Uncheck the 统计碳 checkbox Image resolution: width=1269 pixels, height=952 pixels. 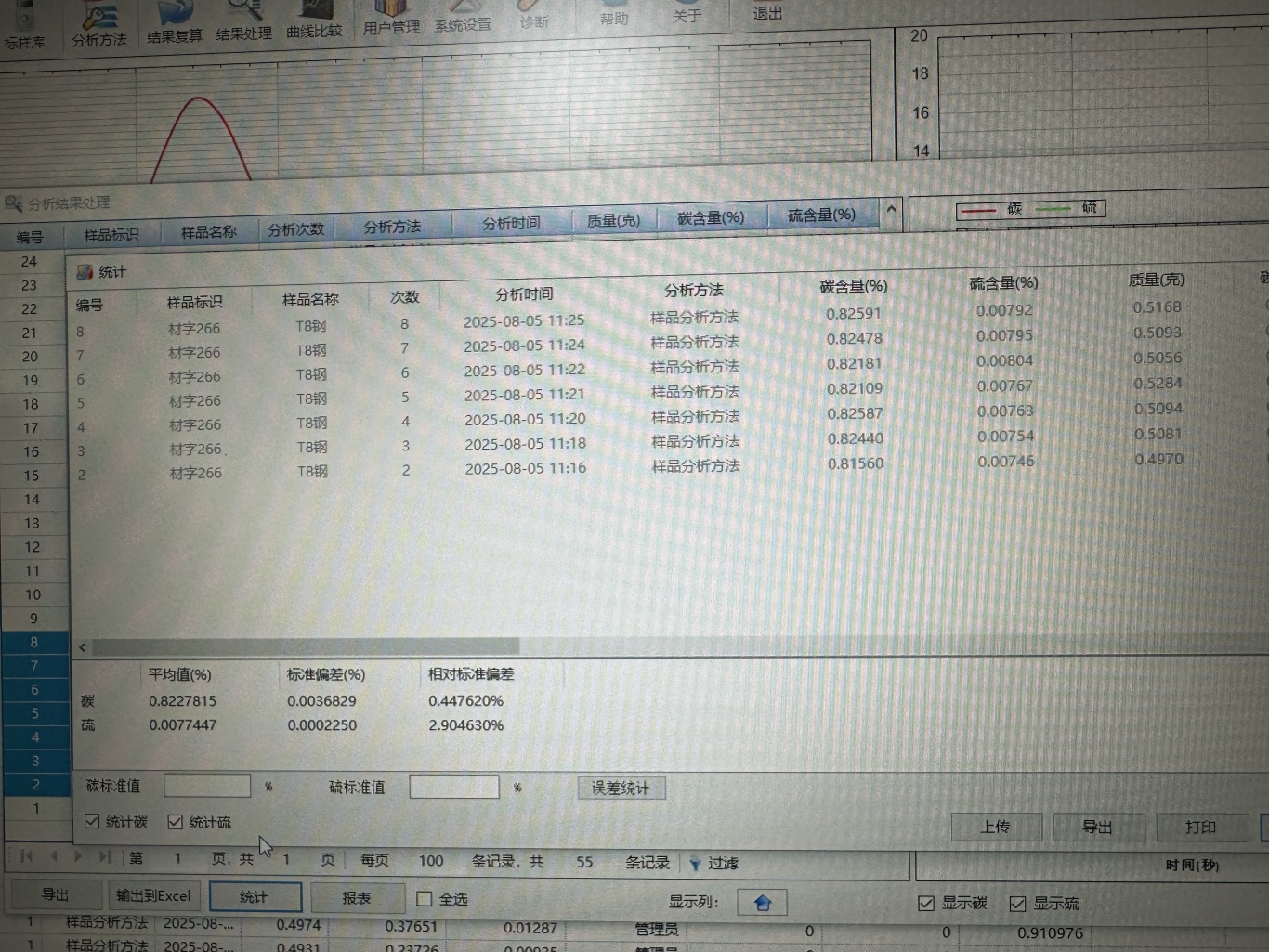point(92,821)
